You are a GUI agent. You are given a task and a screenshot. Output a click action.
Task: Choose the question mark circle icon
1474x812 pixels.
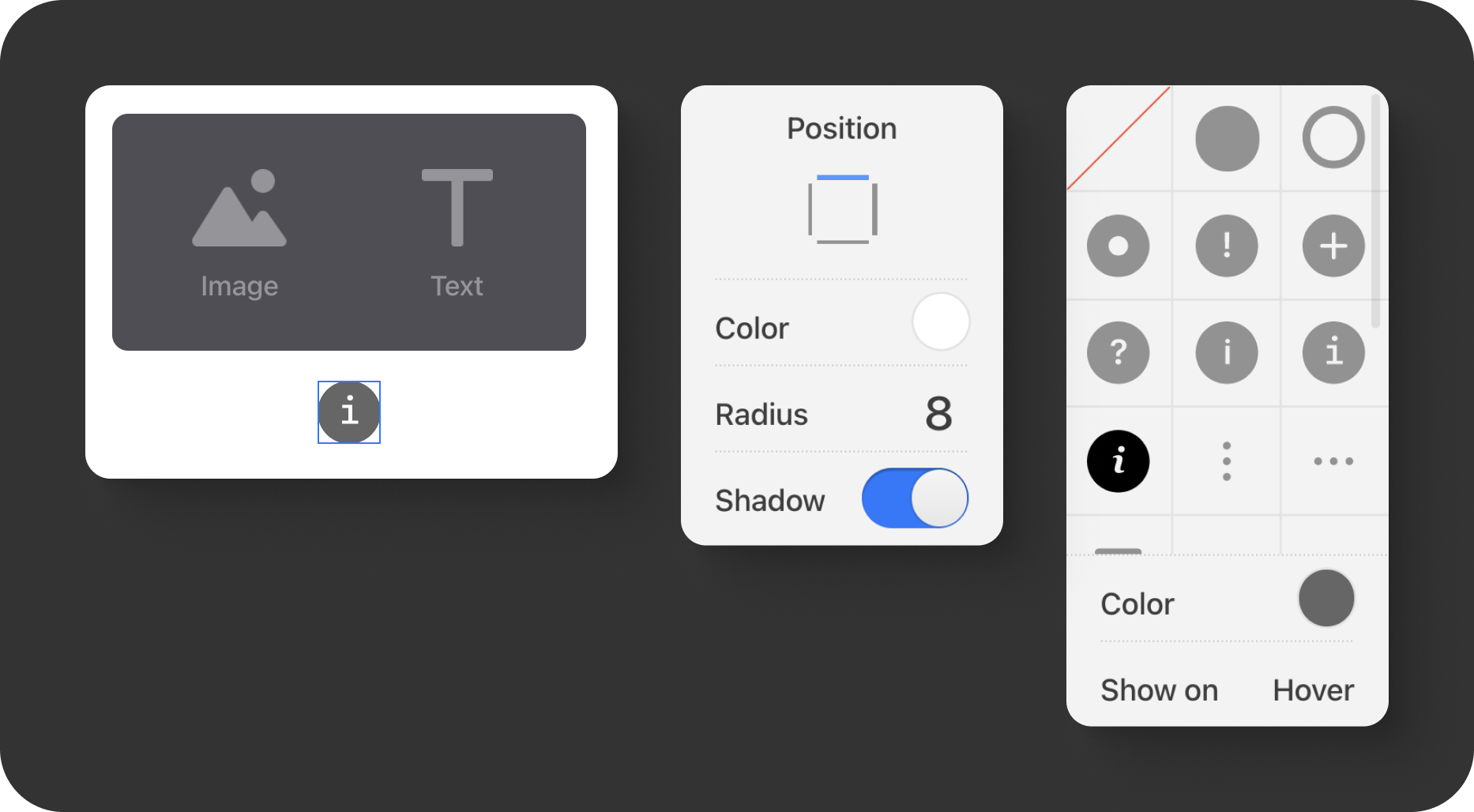click(x=1119, y=353)
